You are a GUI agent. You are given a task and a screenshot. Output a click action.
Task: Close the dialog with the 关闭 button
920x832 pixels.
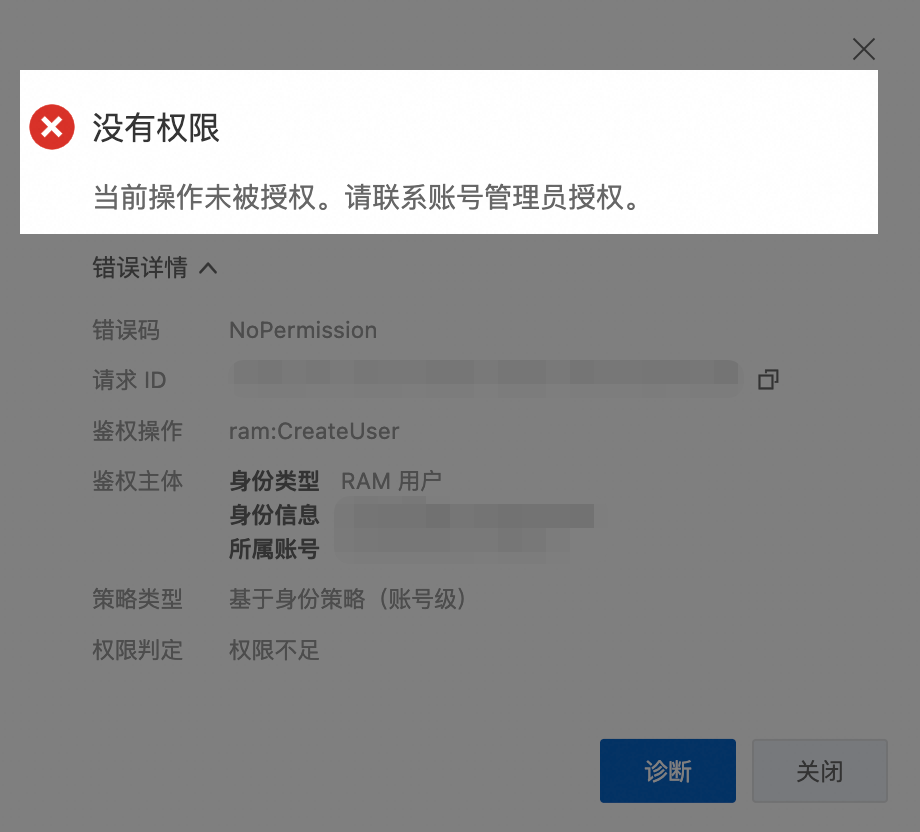[x=820, y=770]
